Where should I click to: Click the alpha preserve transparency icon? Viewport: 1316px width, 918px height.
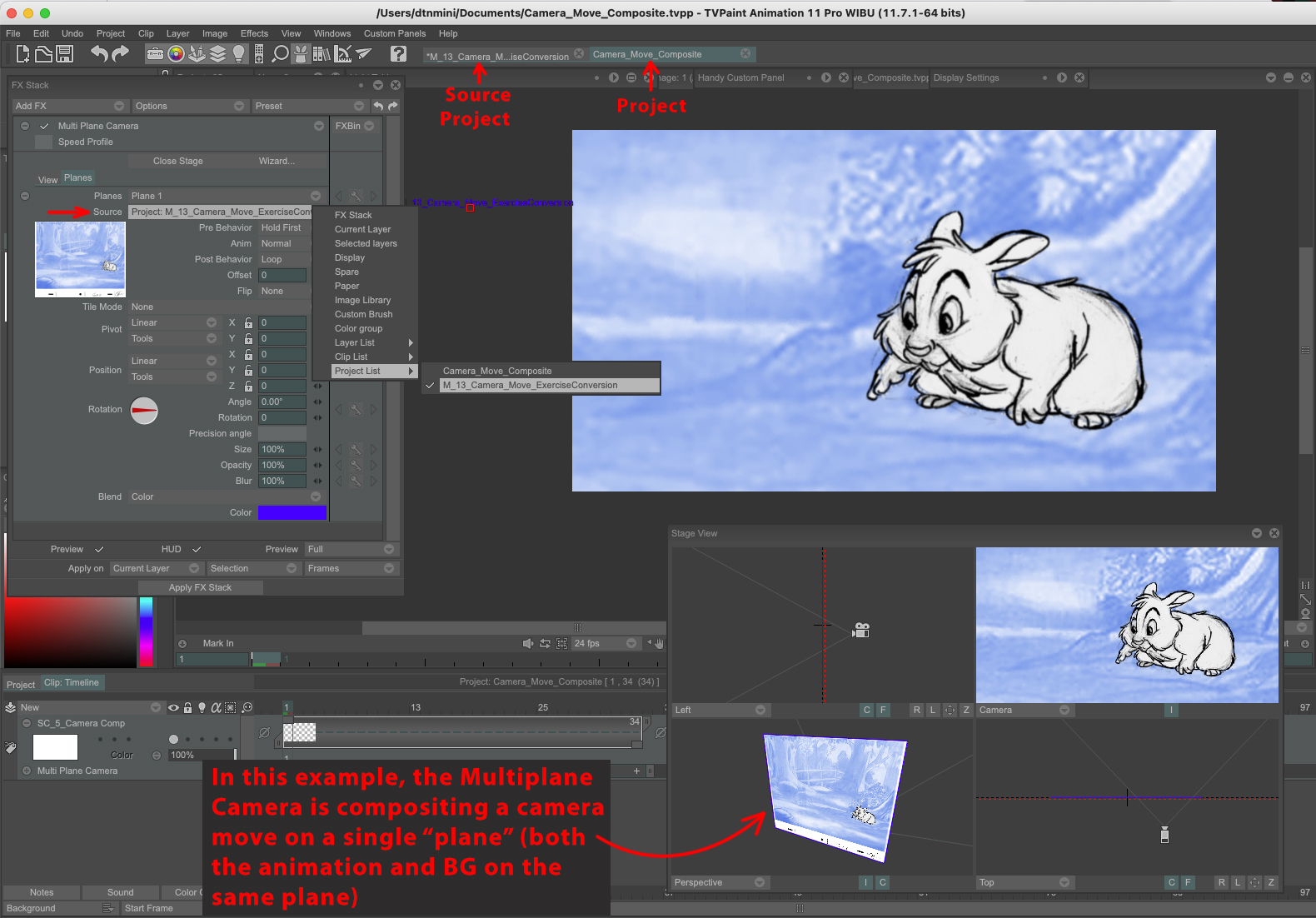[216, 707]
